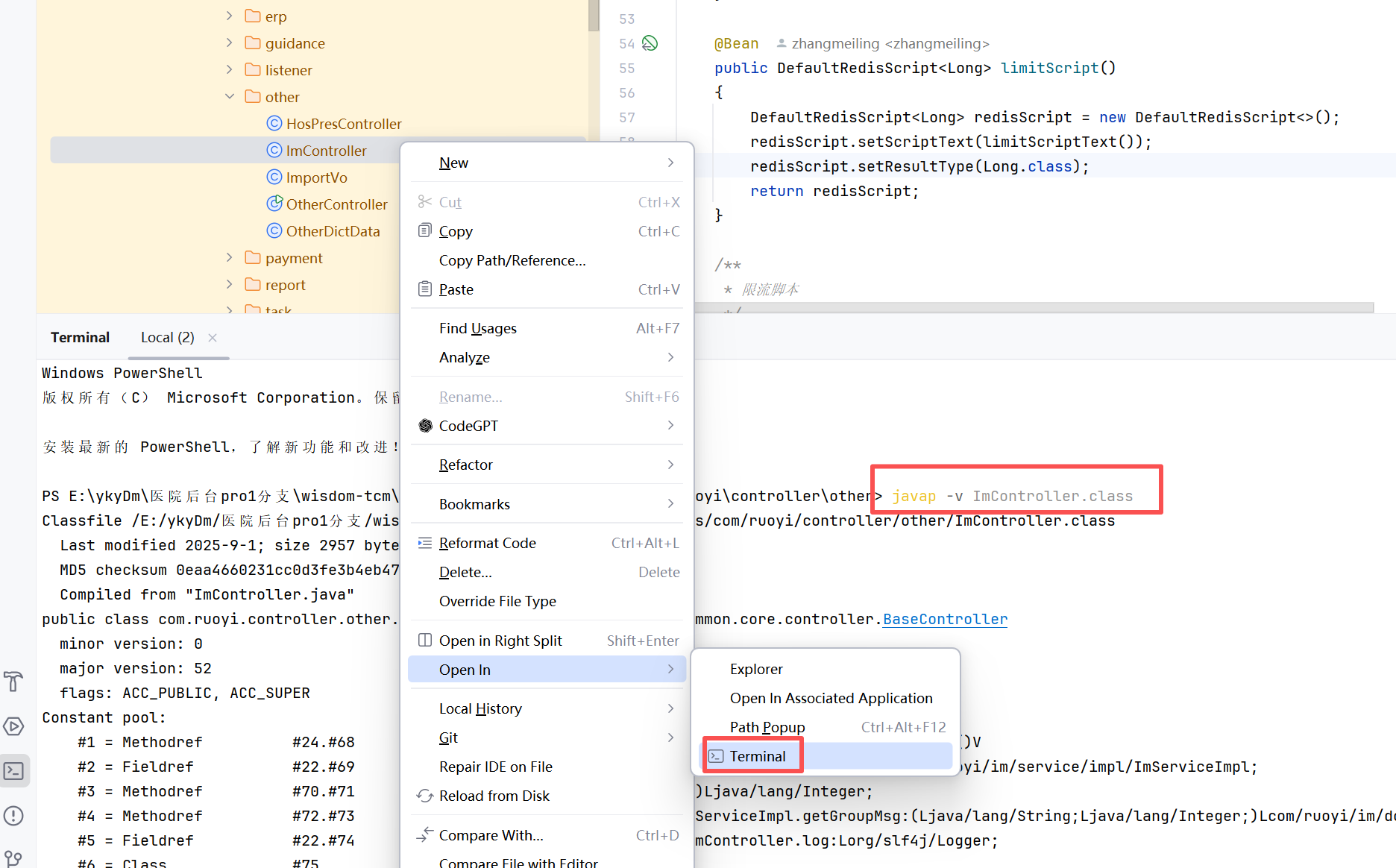Click the HosPresController class icon

click(x=274, y=124)
